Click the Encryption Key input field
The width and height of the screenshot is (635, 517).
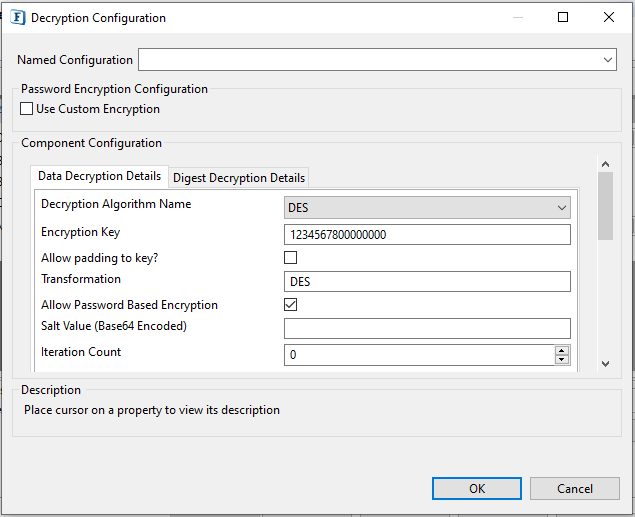(427, 235)
